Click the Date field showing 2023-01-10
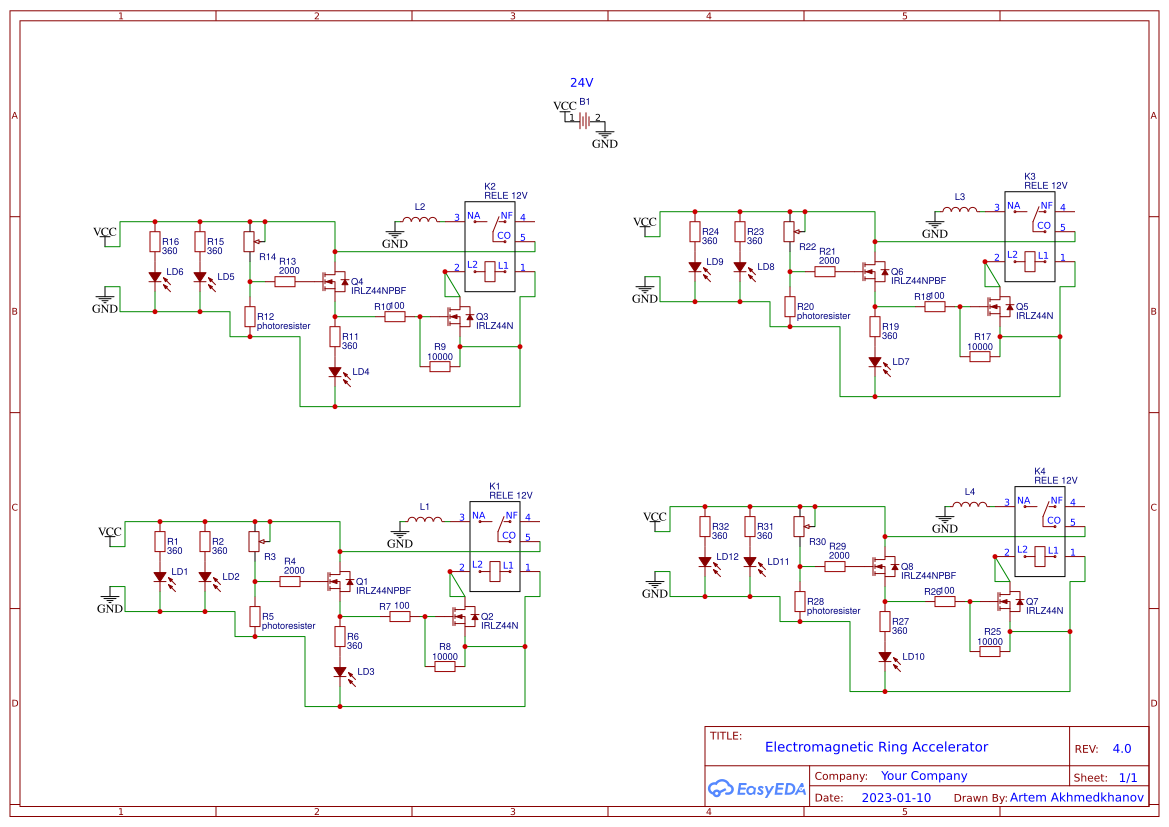Viewport: 1169px width, 827px height. [x=897, y=797]
